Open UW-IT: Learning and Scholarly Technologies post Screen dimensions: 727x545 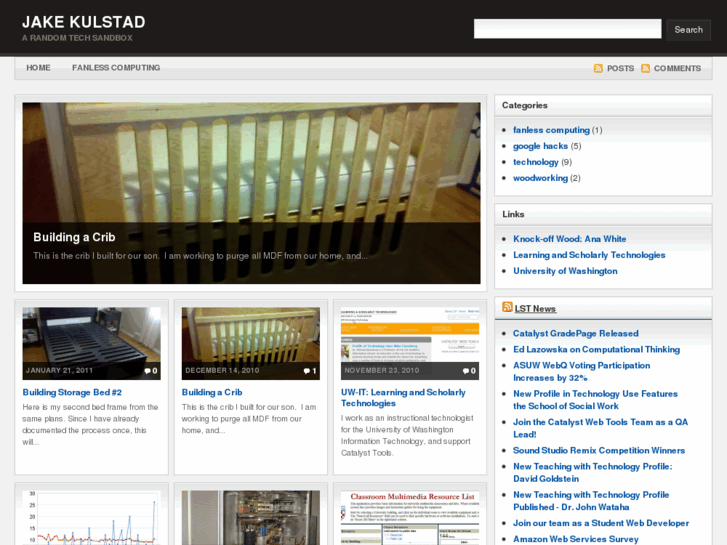point(403,398)
